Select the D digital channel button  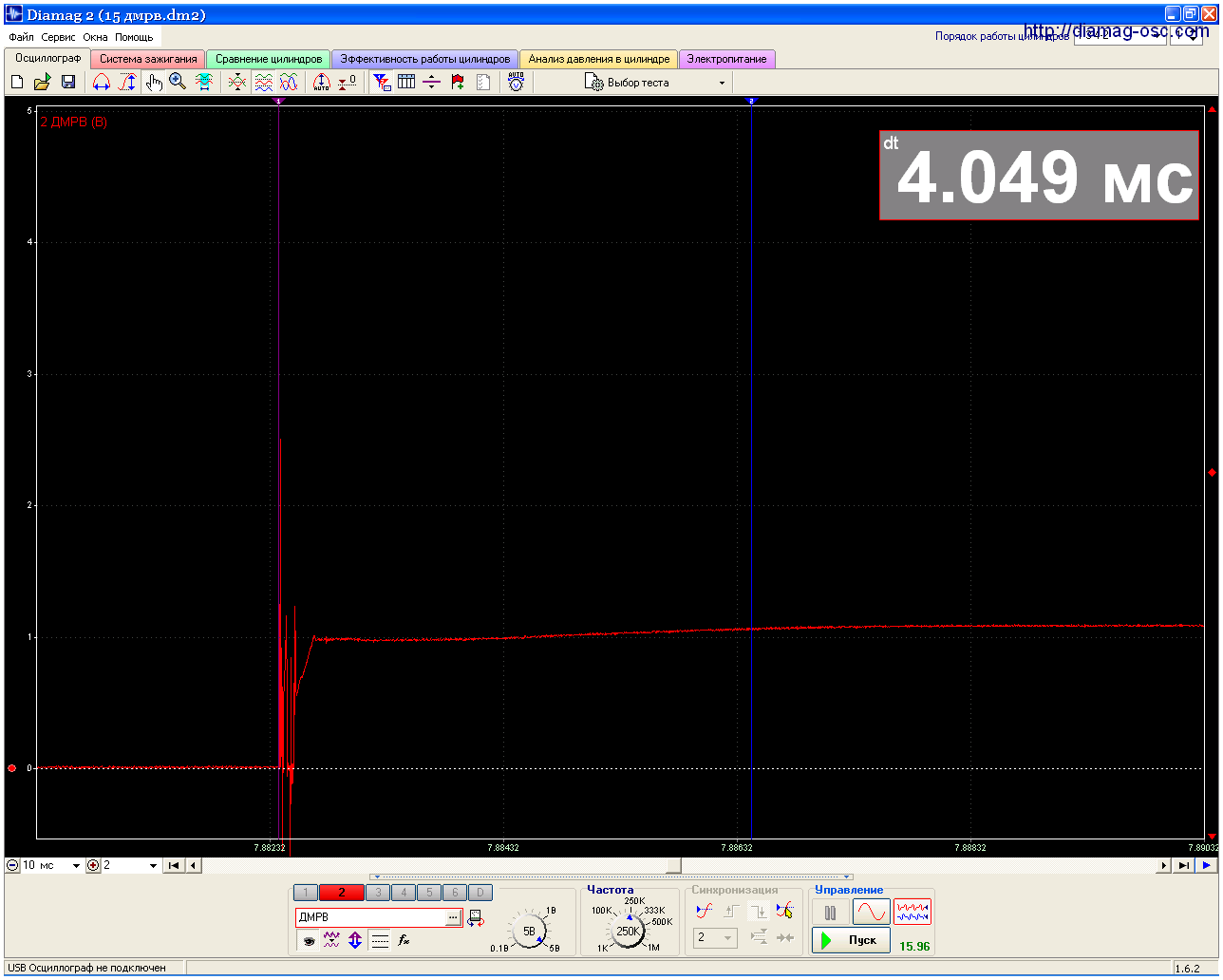[x=480, y=893]
